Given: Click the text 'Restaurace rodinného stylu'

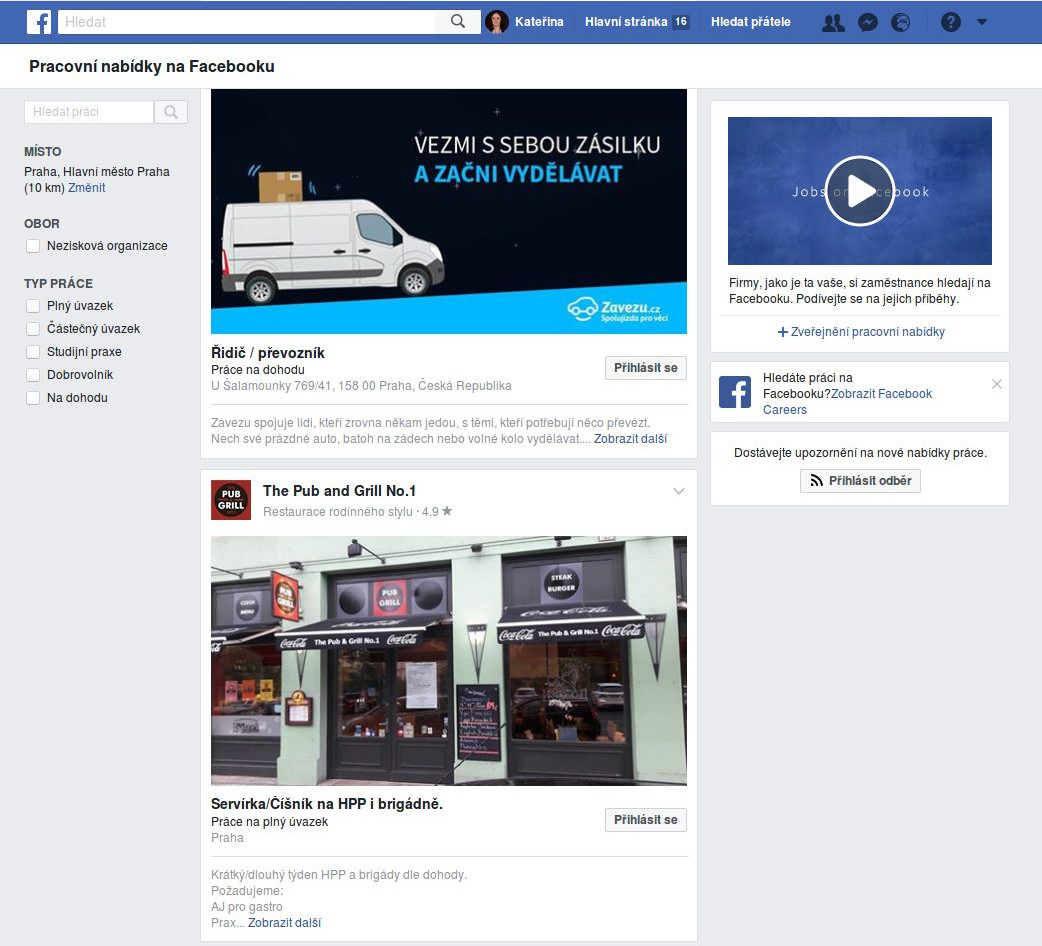Looking at the screenshot, I should [x=338, y=512].
